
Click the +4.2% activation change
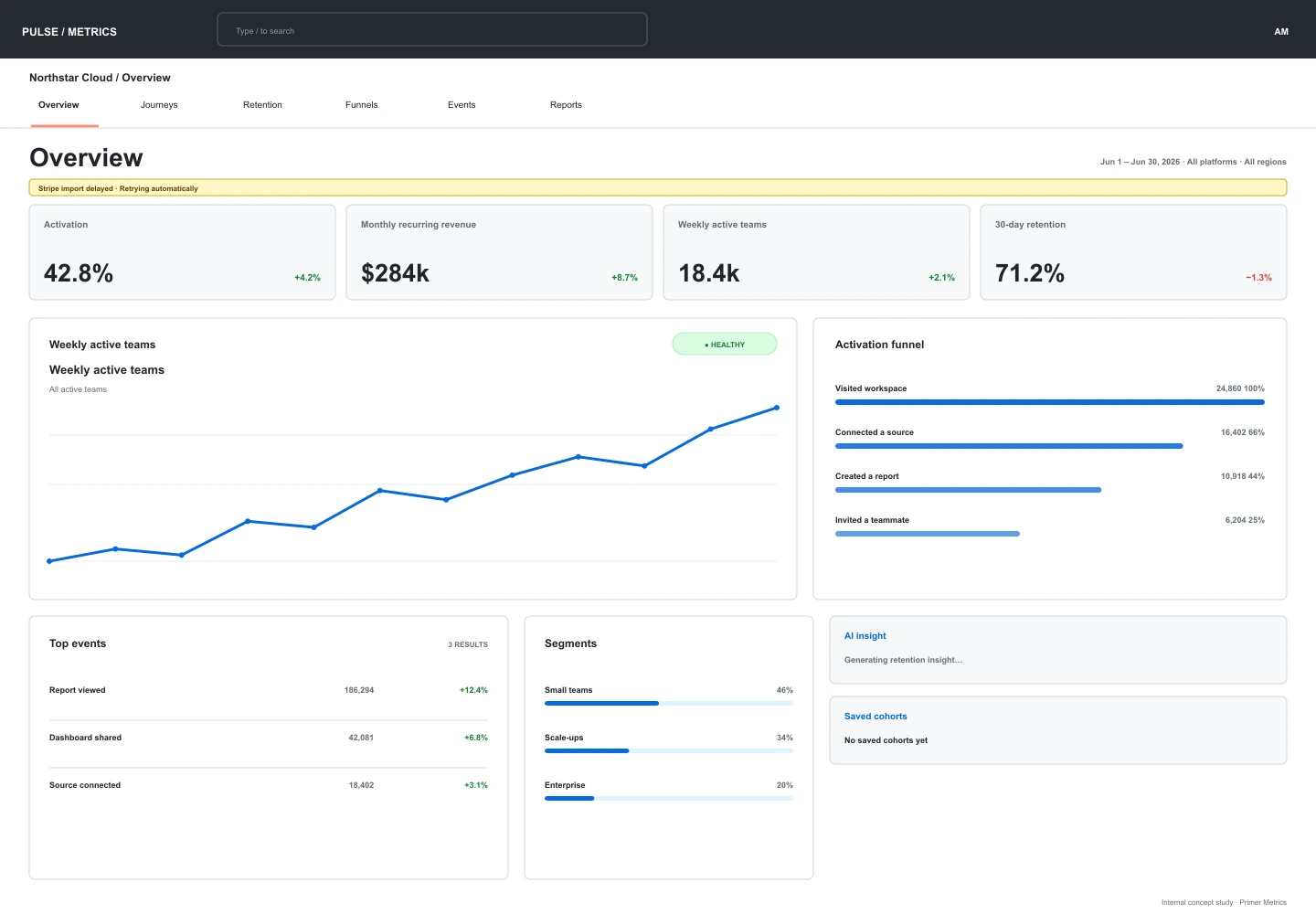coord(307,277)
